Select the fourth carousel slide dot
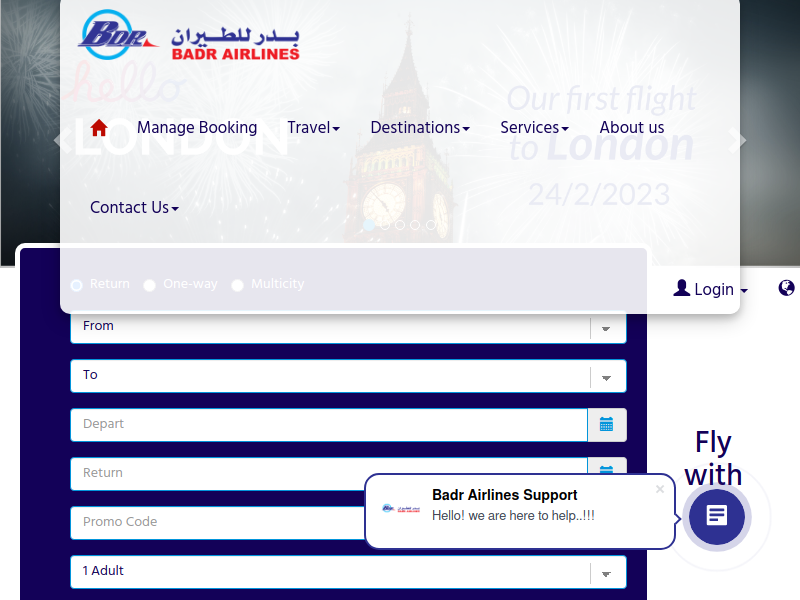Viewport: 800px width, 600px height. (x=415, y=225)
